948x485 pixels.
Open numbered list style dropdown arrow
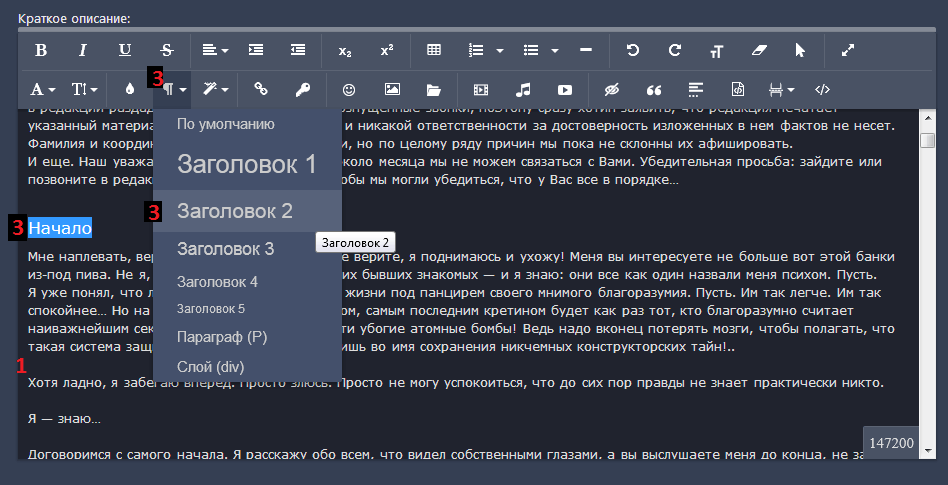(499, 51)
